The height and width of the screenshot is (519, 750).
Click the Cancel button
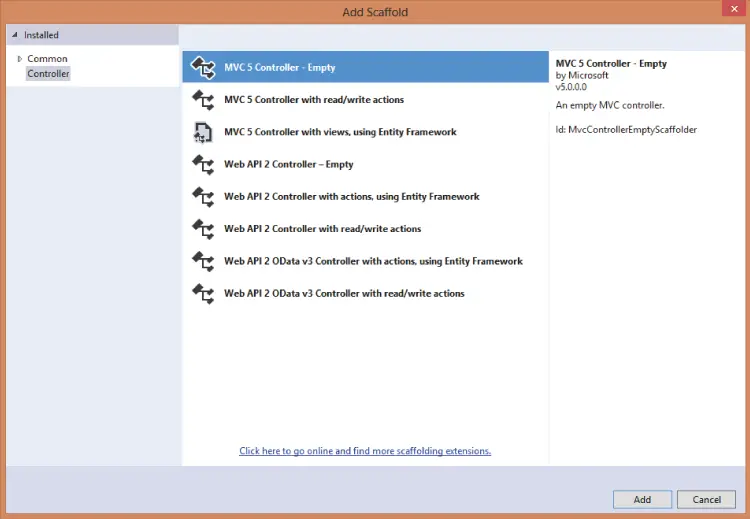[x=706, y=499]
